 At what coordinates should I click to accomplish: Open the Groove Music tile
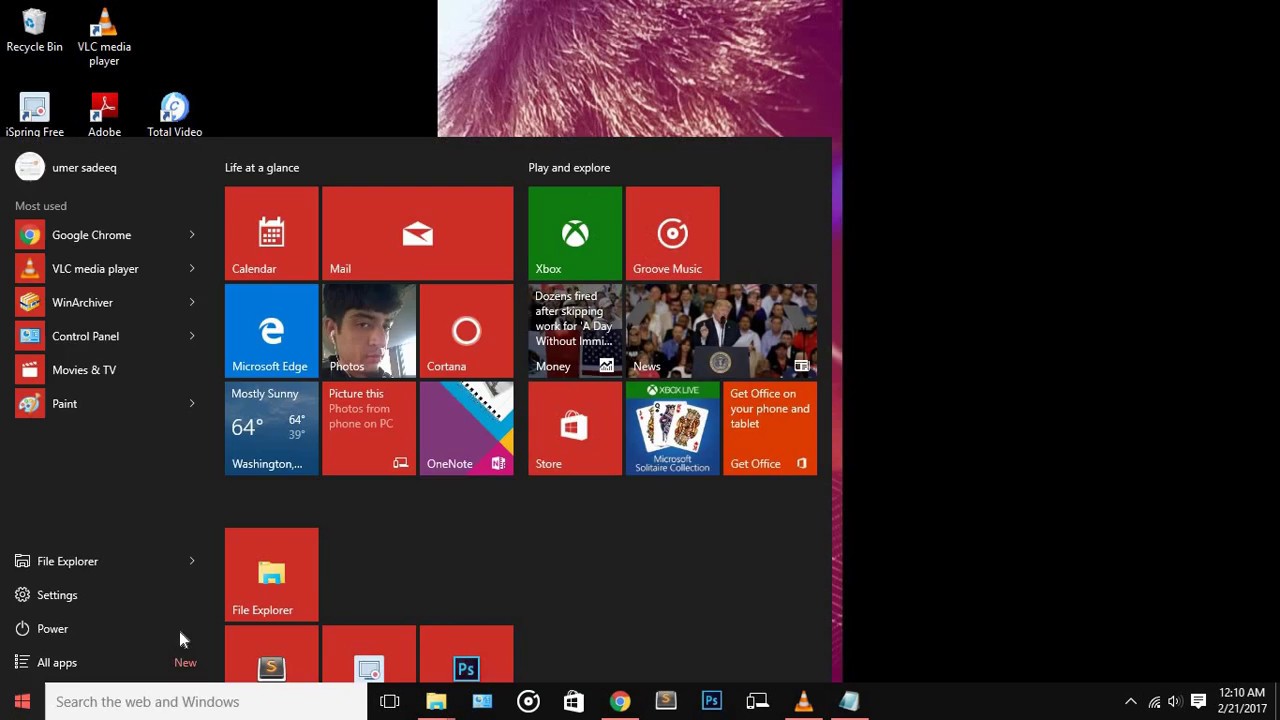pos(672,233)
